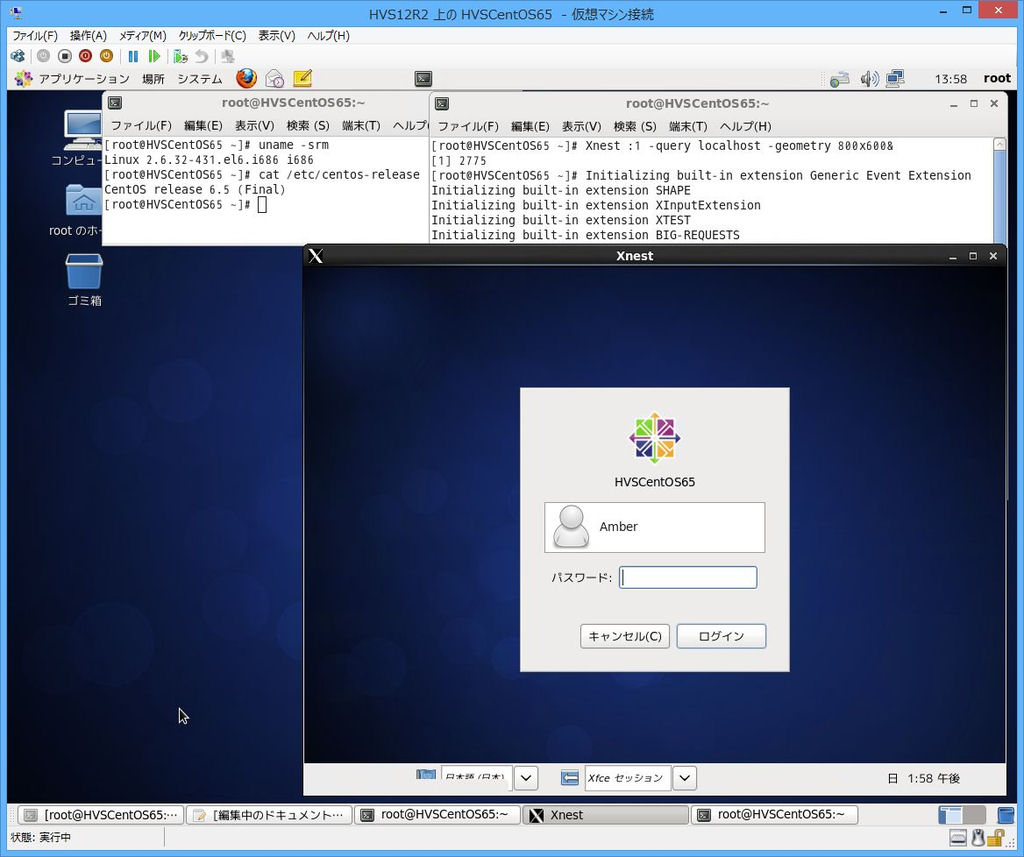Click the Ctrl+Alt+Del icon in Hyper-V toolbar
This screenshot has height=857, width=1024.
[18, 56]
